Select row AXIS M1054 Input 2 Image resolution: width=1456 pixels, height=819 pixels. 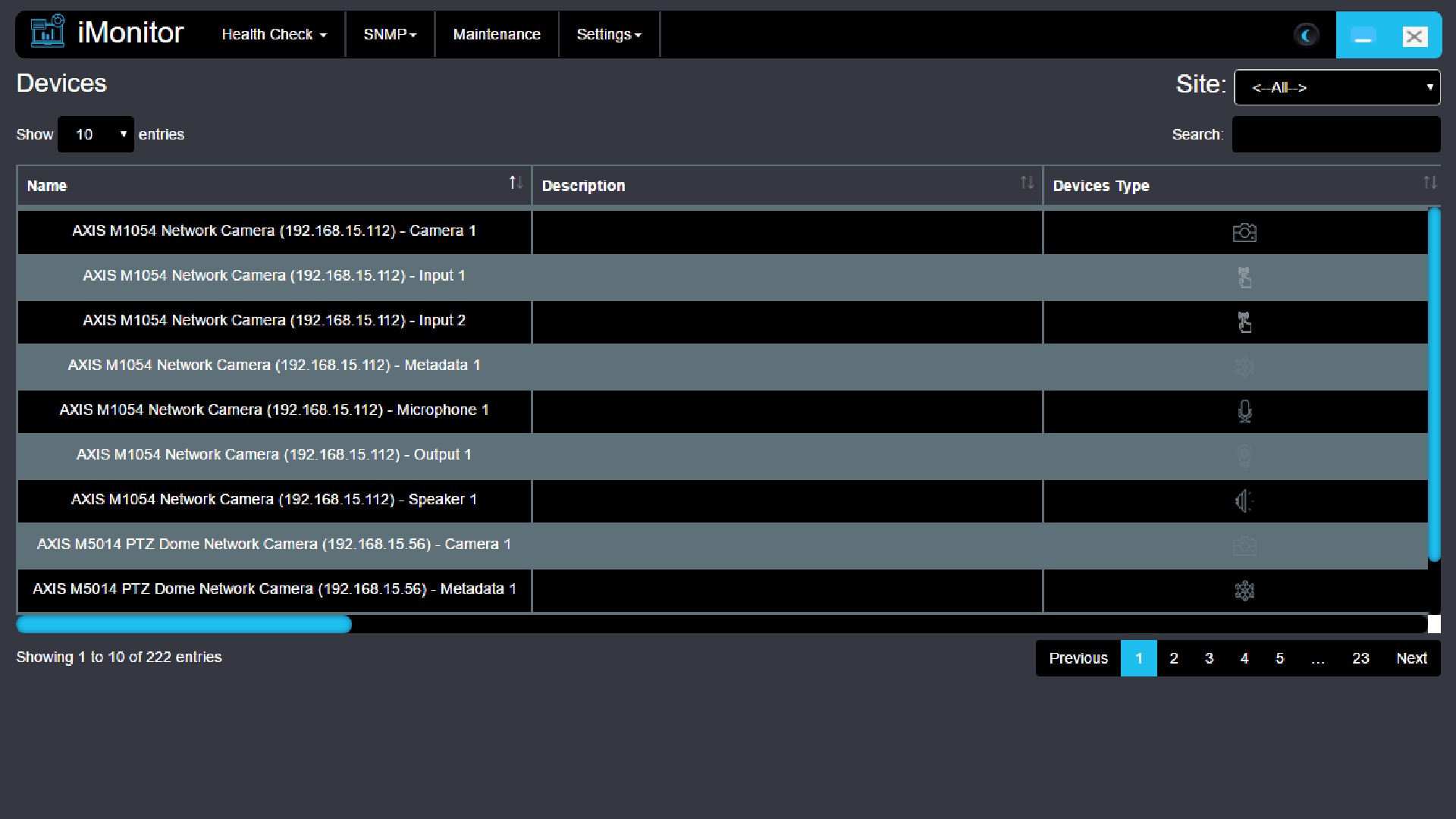pos(722,322)
